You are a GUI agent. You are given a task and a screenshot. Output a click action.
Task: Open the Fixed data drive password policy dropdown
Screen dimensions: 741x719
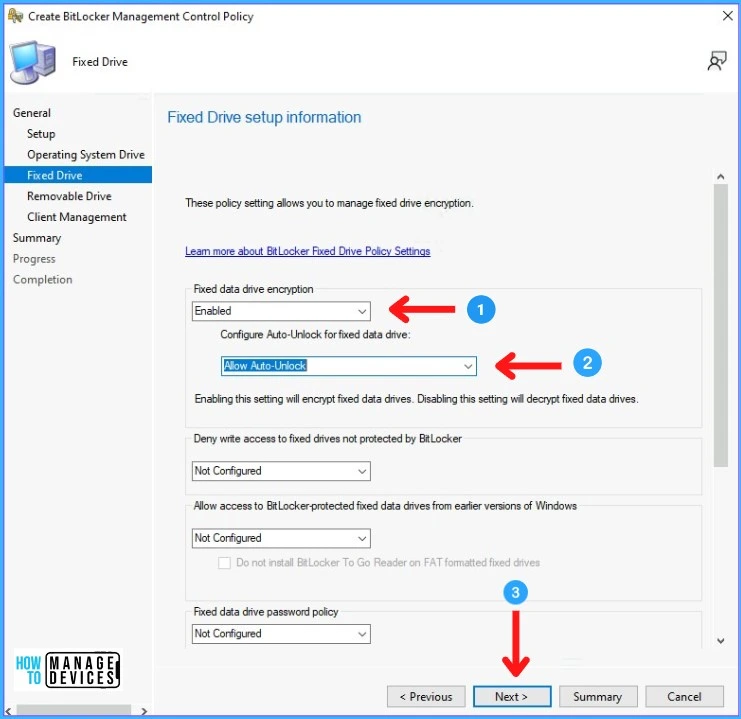pyautogui.click(x=281, y=633)
